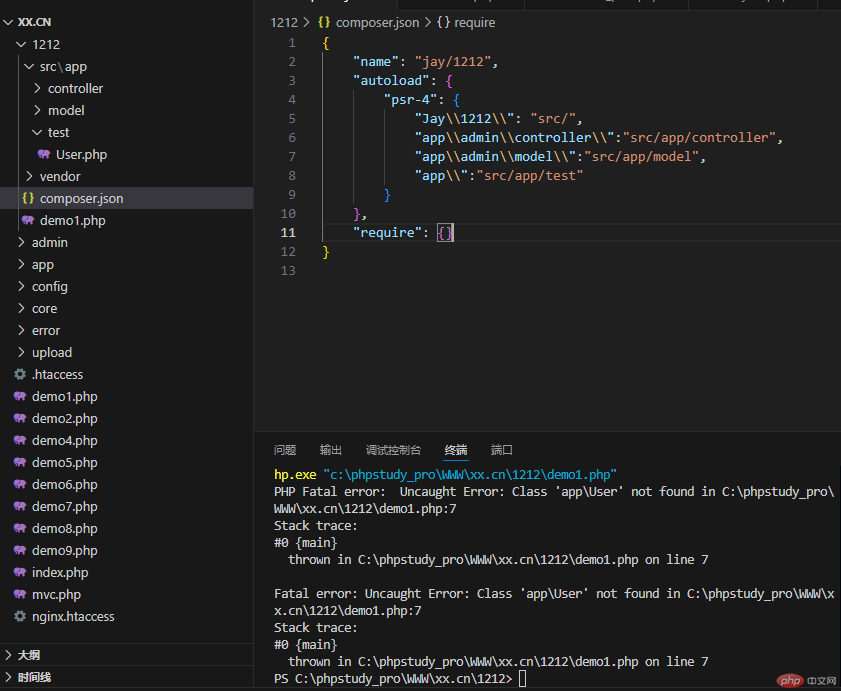Screen dimensions: 841x691
Task: Collapse the 1212 folder chevron
Action: click(x=21, y=44)
